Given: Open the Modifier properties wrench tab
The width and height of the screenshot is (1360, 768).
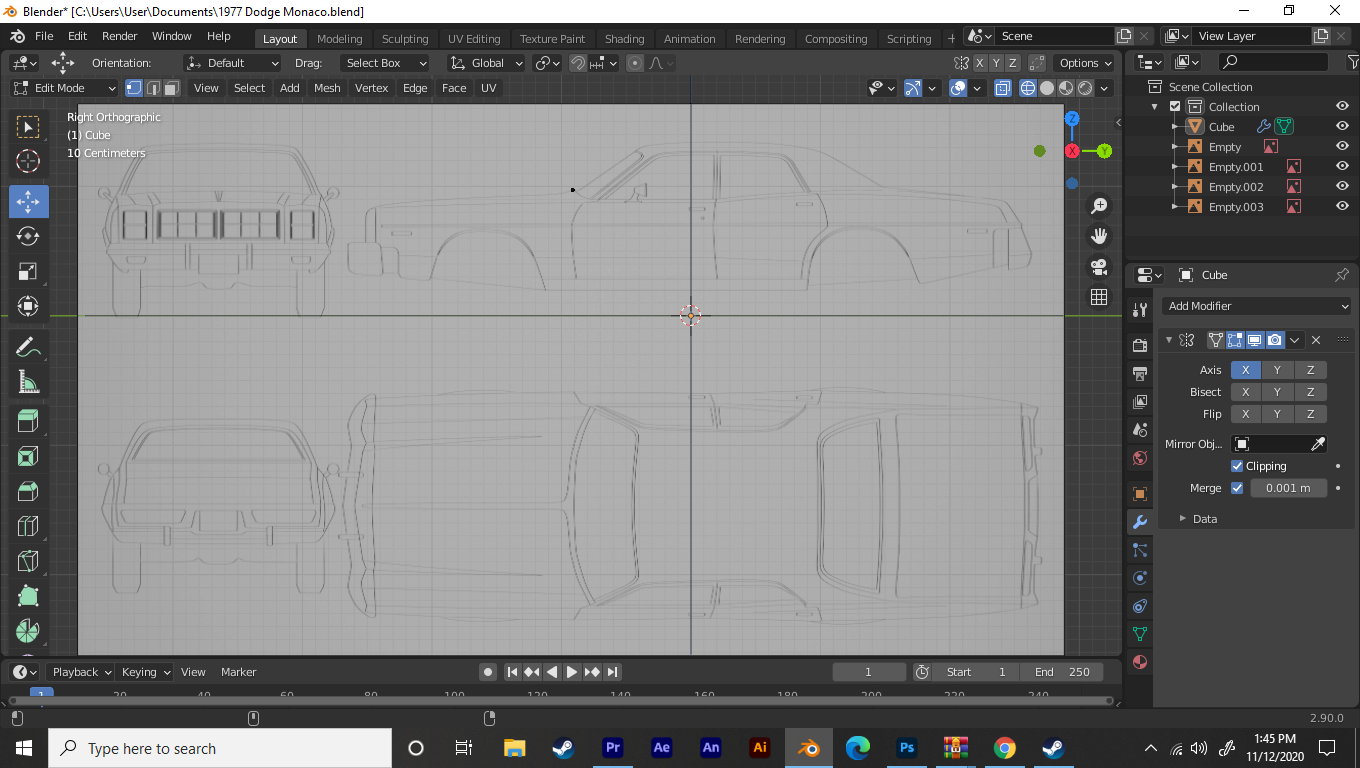Looking at the screenshot, I should pos(1139,522).
